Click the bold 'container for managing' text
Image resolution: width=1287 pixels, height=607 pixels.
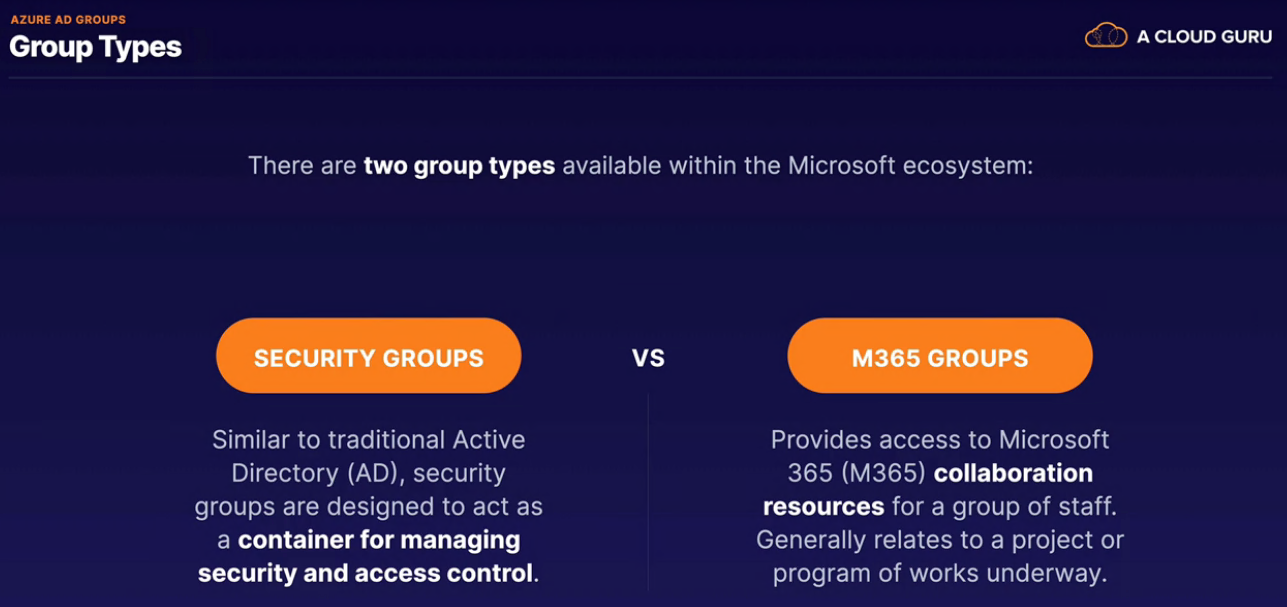[379, 540]
